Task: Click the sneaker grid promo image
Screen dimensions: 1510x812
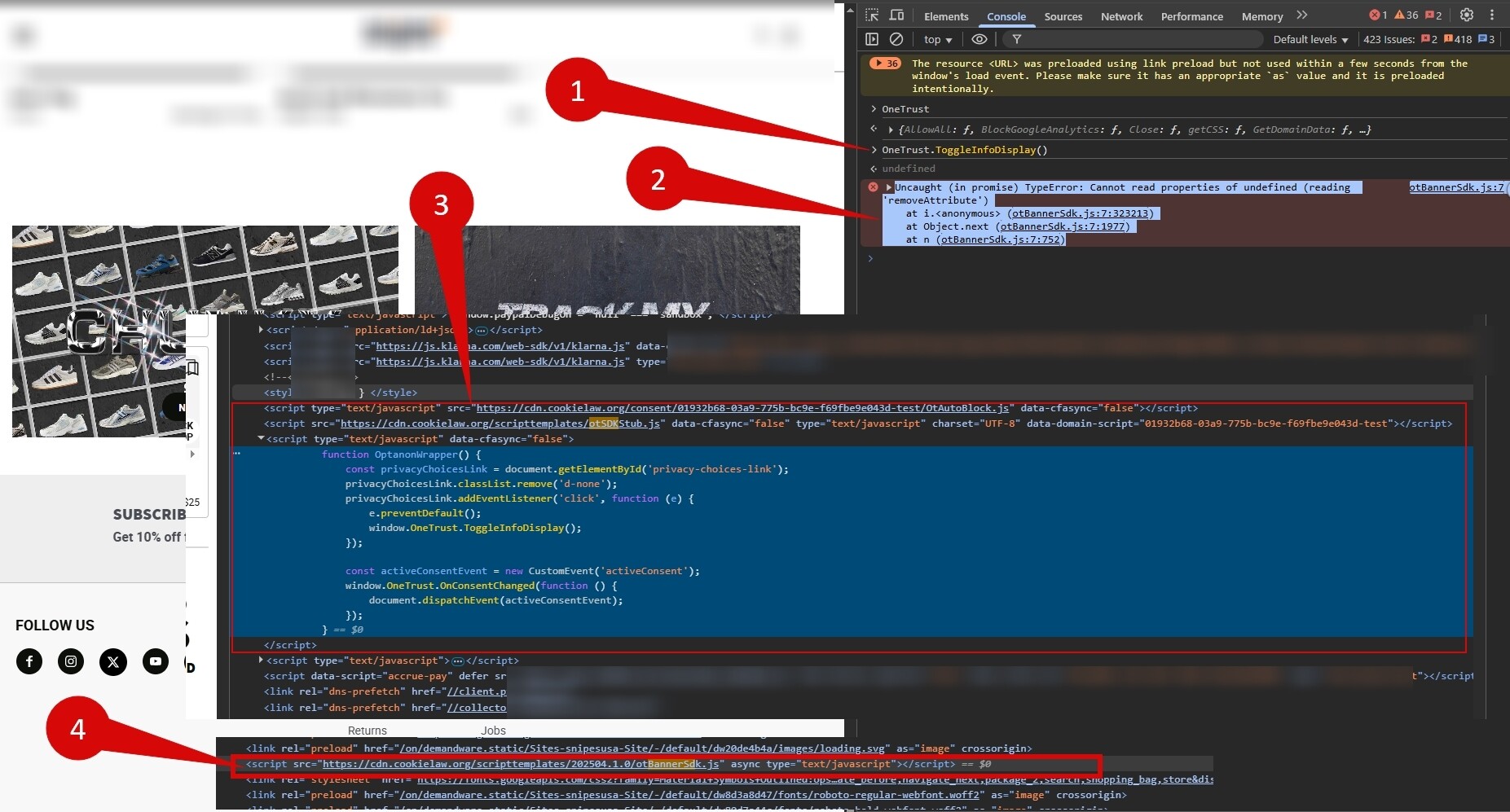Action: (x=205, y=331)
